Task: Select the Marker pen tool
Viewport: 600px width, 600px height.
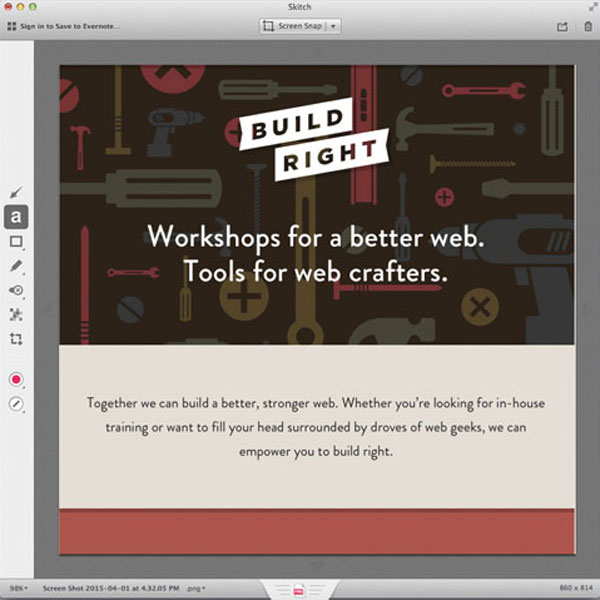Action: pyautogui.click(x=16, y=266)
